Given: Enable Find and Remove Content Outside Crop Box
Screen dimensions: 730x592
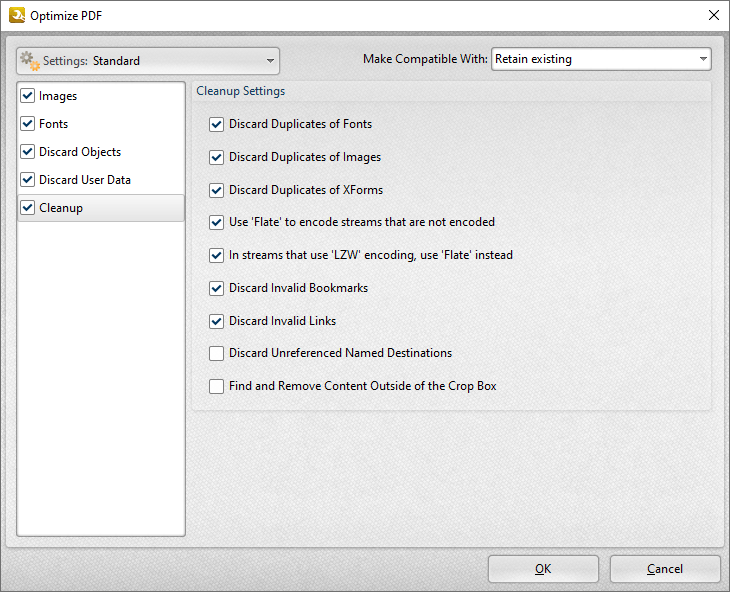Looking at the screenshot, I should pos(216,386).
